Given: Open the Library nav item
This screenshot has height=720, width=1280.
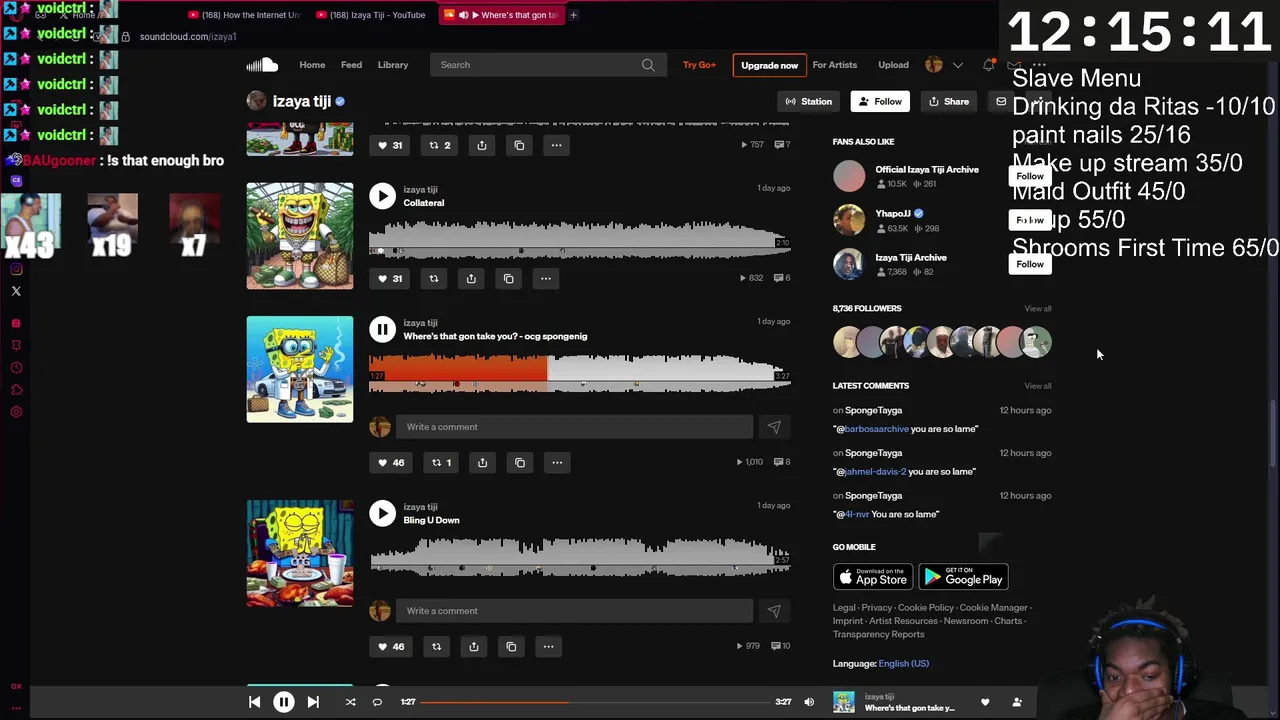Looking at the screenshot, I should click(x=393, y=65).
